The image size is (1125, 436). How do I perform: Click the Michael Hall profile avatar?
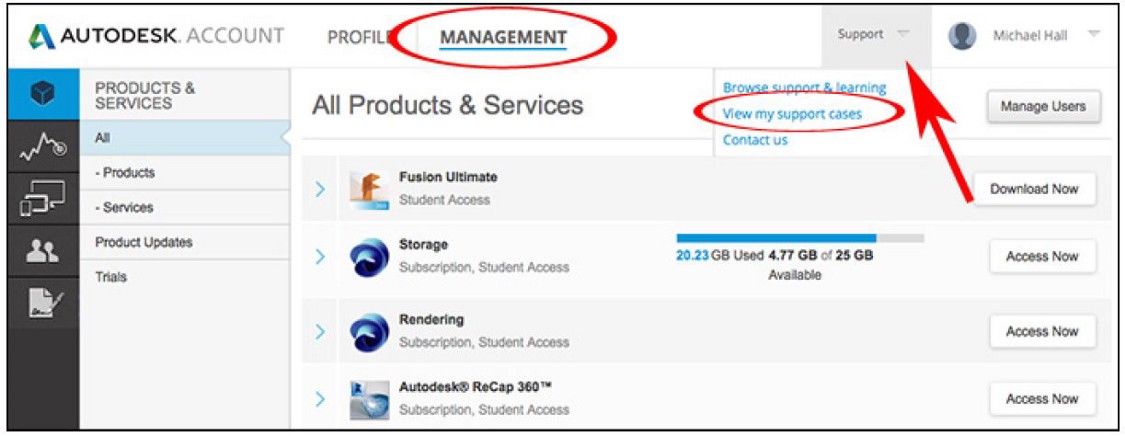click(x=962, y=35)
